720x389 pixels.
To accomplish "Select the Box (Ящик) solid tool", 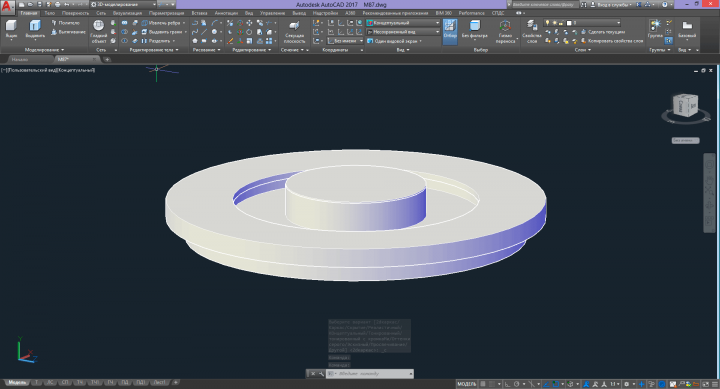I will 11,29.
